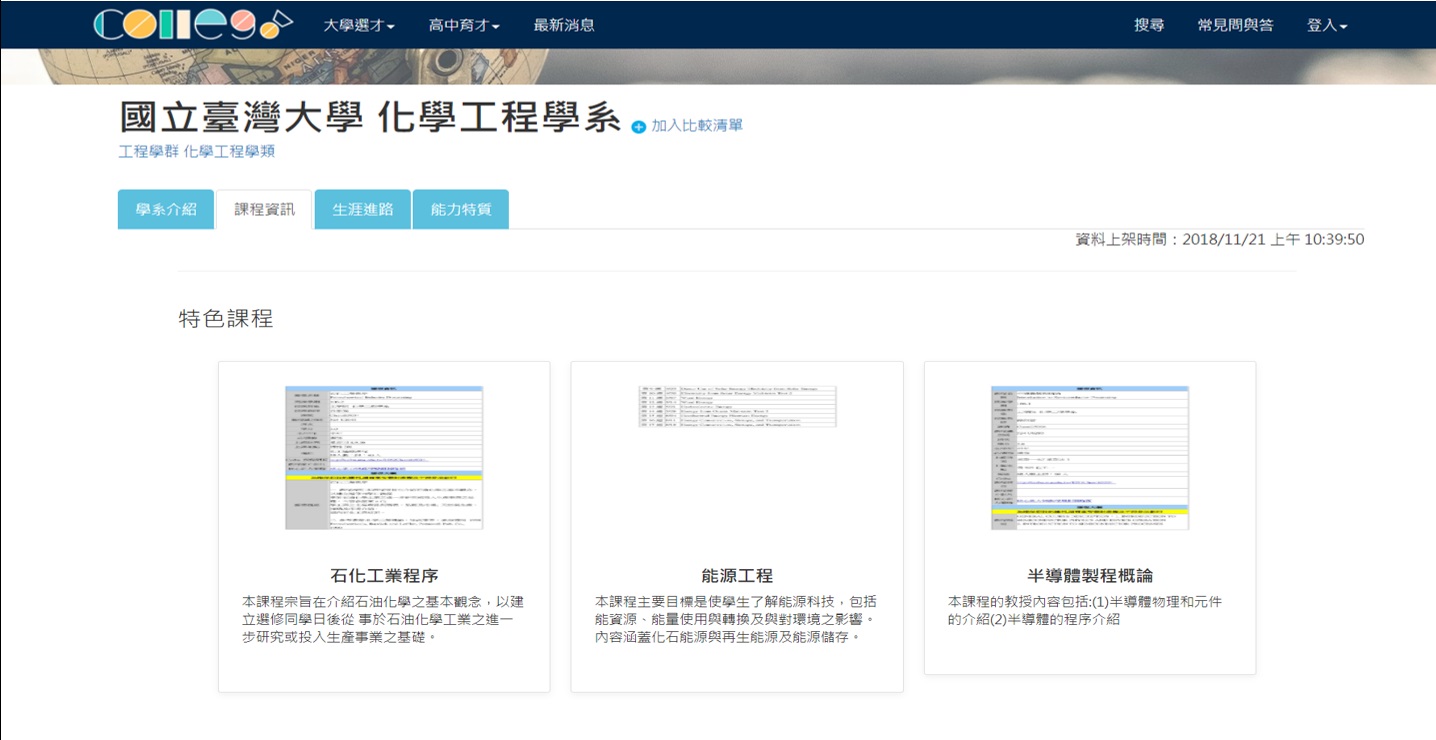1436x740 pixels.
Task: Open the 搜尋 page
Action: 1149,25
